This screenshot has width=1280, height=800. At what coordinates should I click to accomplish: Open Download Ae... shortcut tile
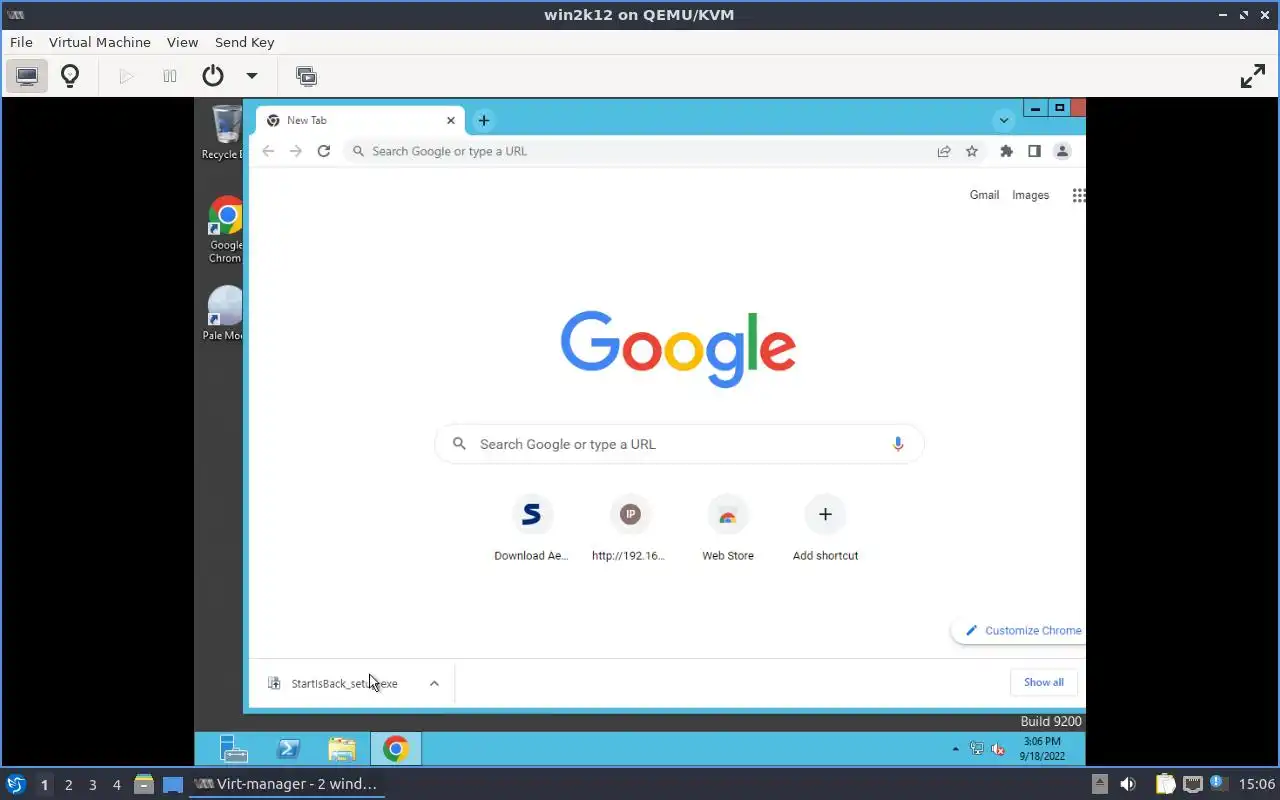(531, 528)
